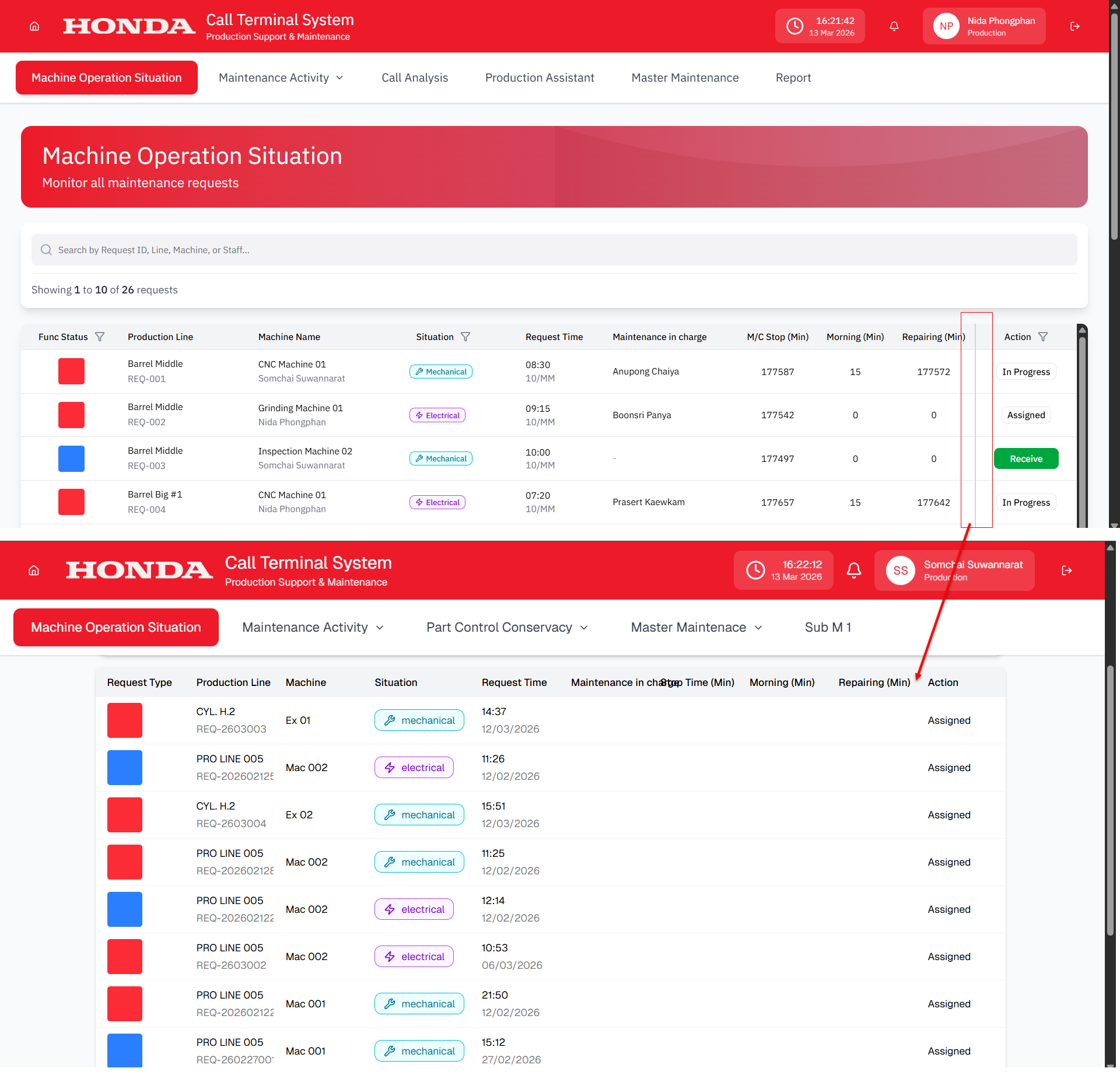Filter by Func Status funnel icon
The height and width of the screenshot is (1075, 1120).
click(100, 337)
